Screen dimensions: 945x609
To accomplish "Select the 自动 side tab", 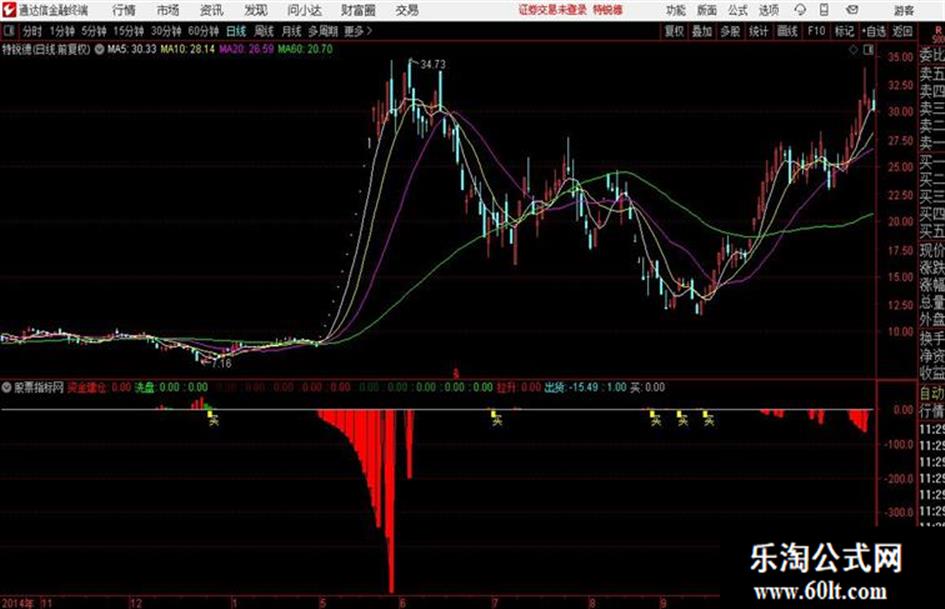I will [x=932, y=393].
